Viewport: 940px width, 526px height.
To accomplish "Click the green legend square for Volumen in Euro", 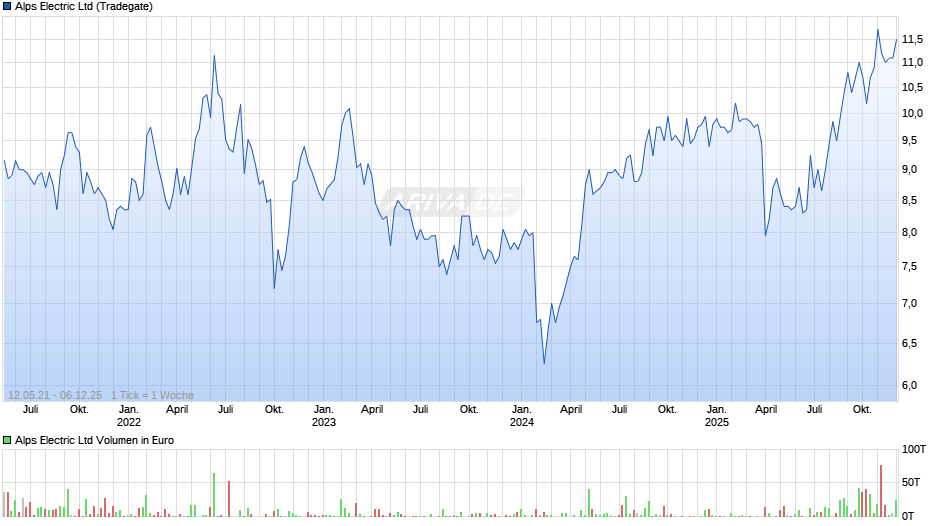I will click(x=7, y=440).
